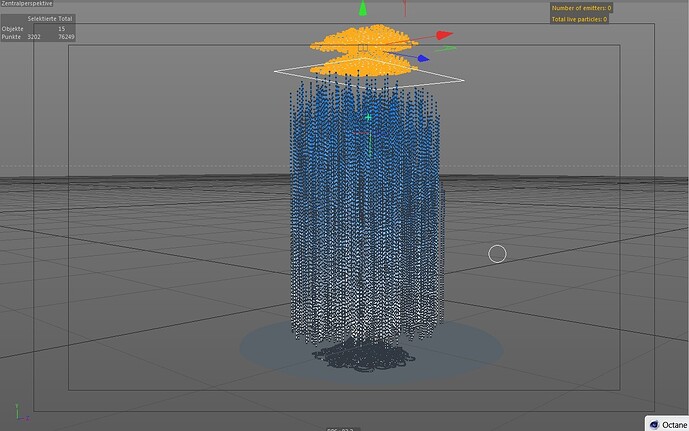689x431 pixels.
Task: Click the selected points value 3202
Action: pos(34,37)
